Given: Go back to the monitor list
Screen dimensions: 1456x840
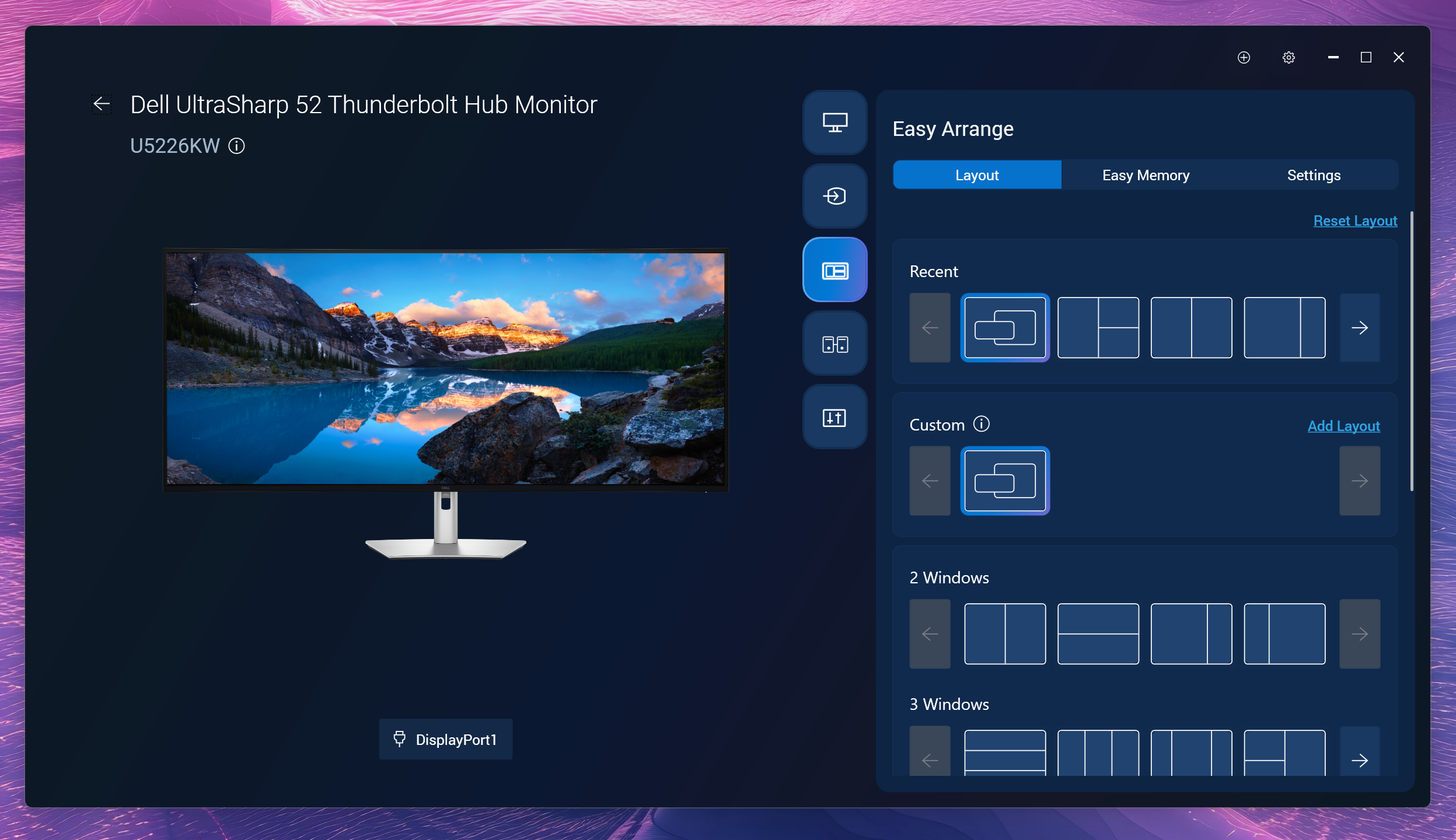Looking at the screenshot, I should pos(102,104).
